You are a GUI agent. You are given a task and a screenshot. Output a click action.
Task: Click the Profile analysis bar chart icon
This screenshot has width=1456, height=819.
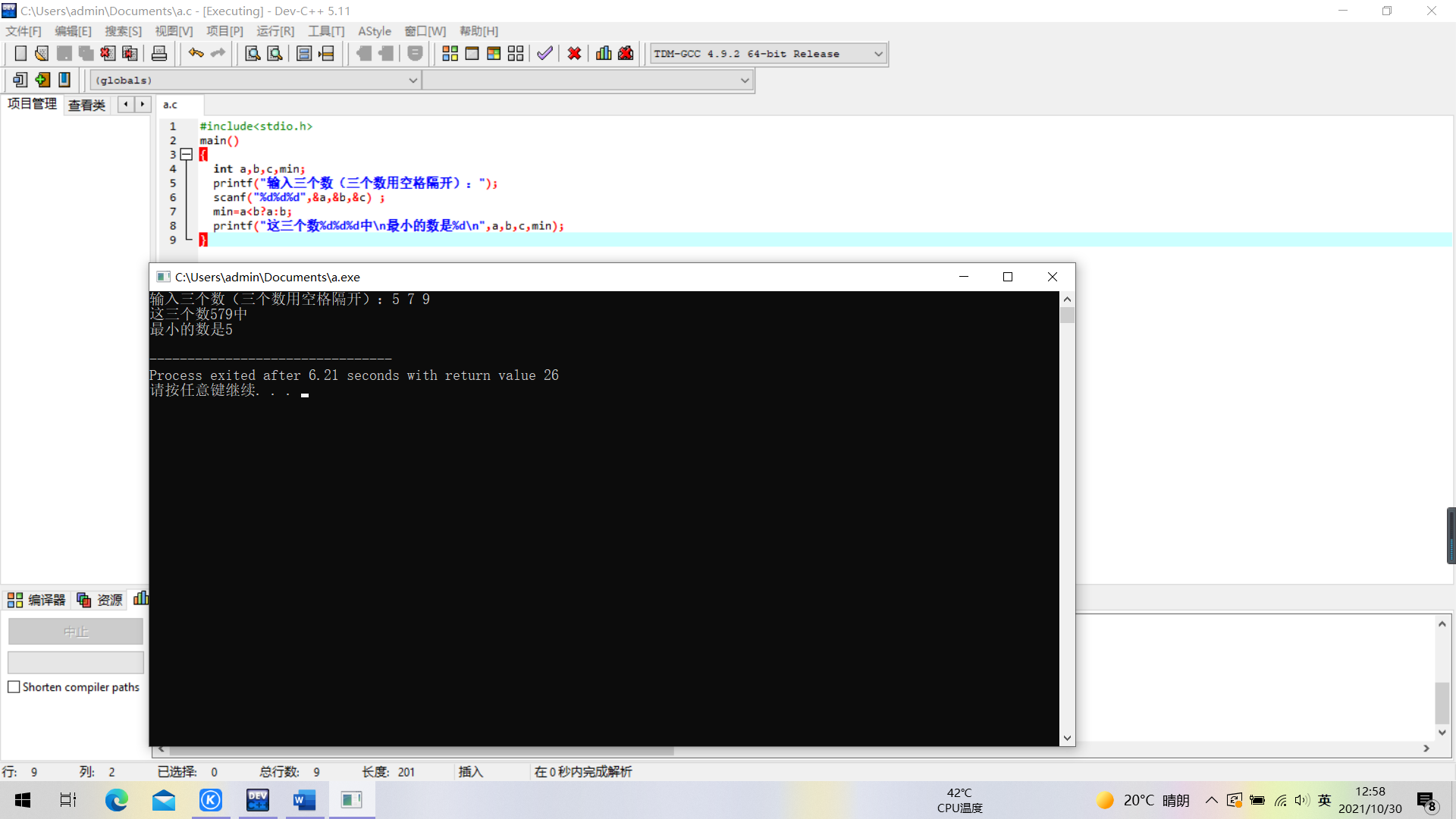click(x=604, y=54)
